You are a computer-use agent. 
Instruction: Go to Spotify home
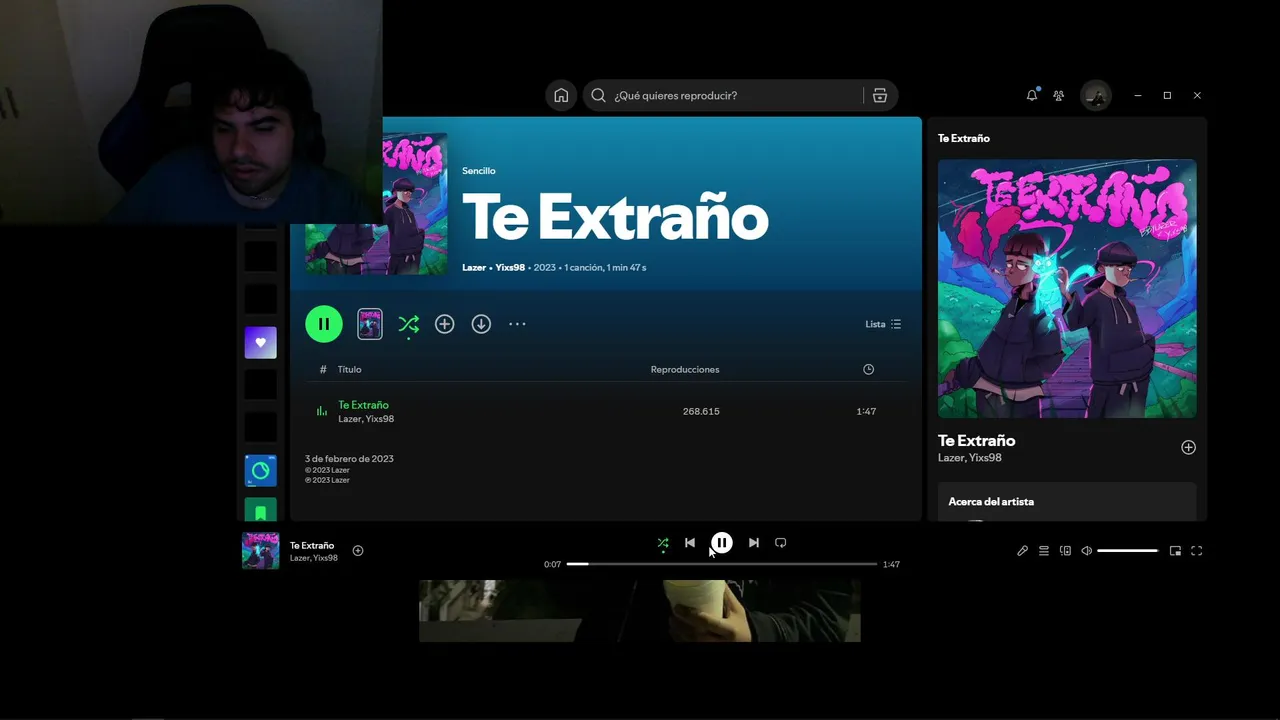(561, 95)
